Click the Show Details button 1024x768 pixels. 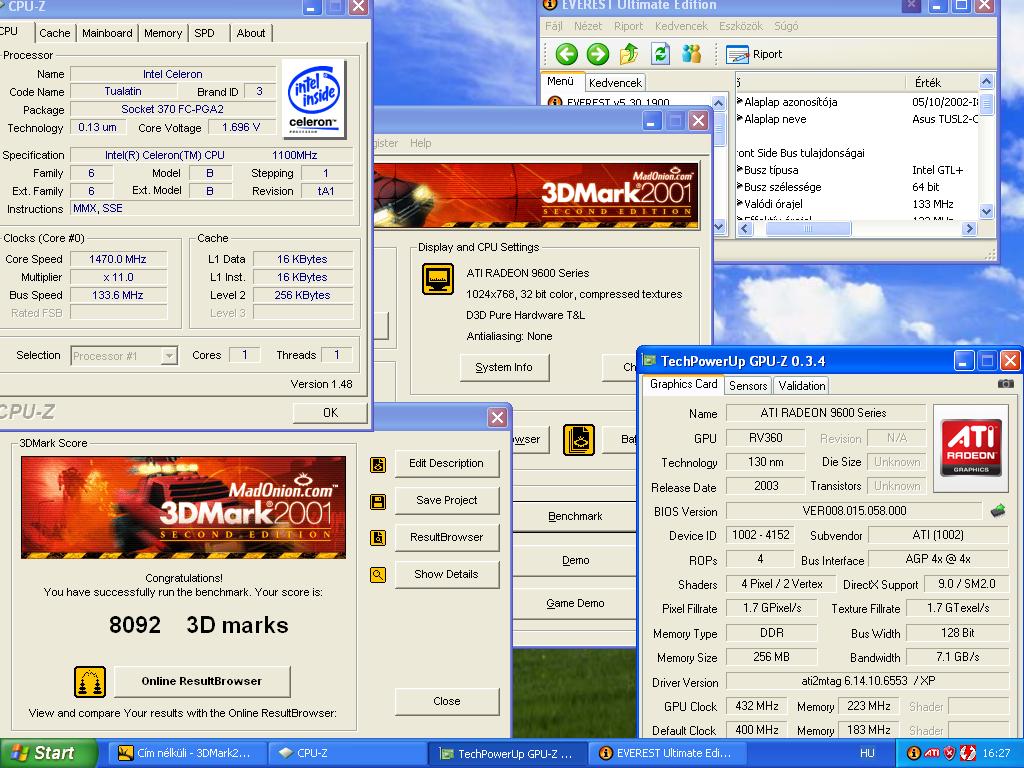point(447,574)
